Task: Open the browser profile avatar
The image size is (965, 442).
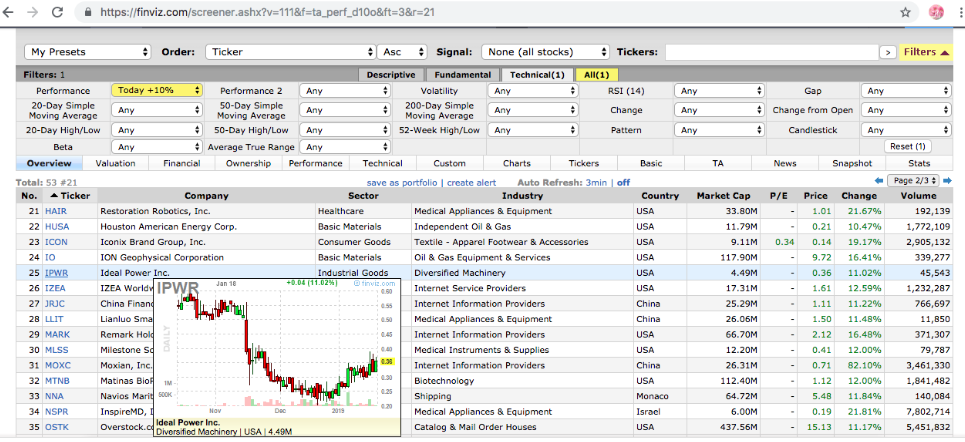Action: (x=936, y=12)
